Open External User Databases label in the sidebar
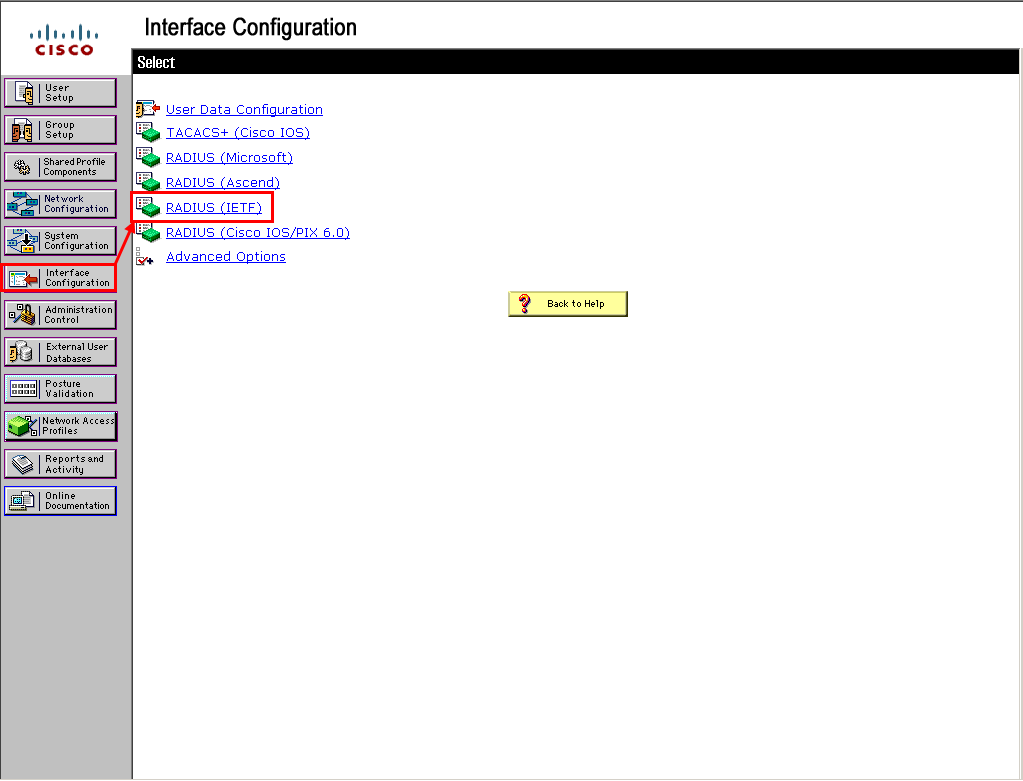Viewport: 1023px width, 781px height. click(76, 353)
